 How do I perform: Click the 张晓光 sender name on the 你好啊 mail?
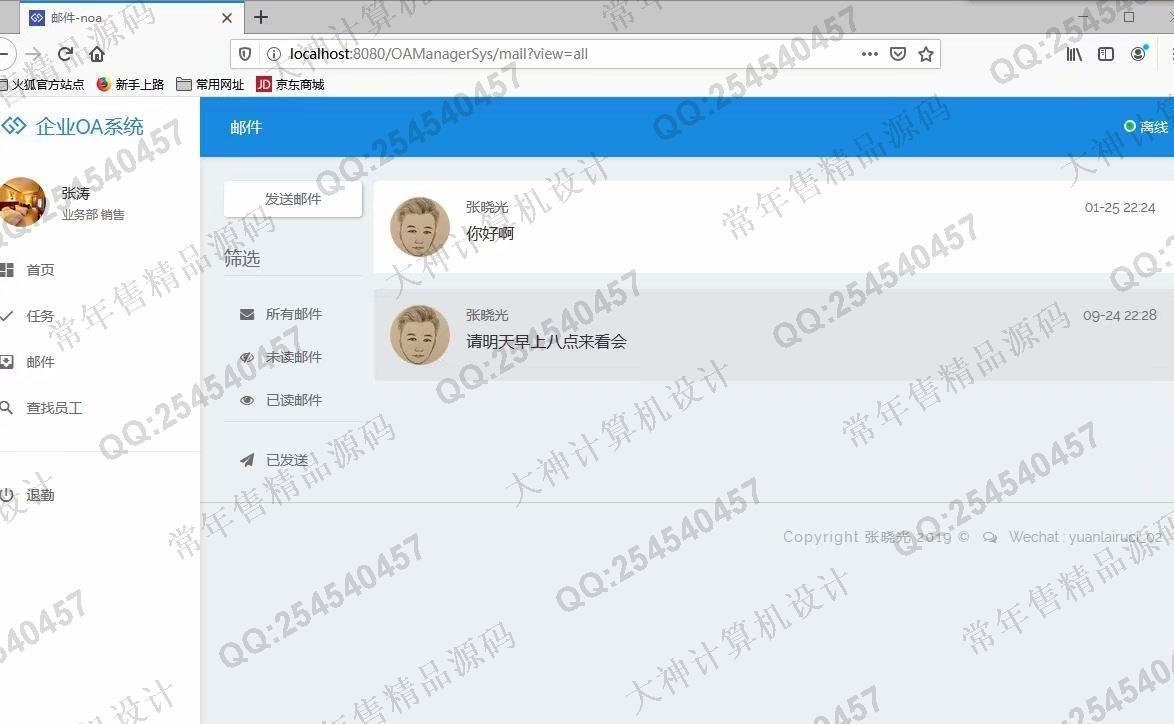pyautogui.click(x=487, y=207)
